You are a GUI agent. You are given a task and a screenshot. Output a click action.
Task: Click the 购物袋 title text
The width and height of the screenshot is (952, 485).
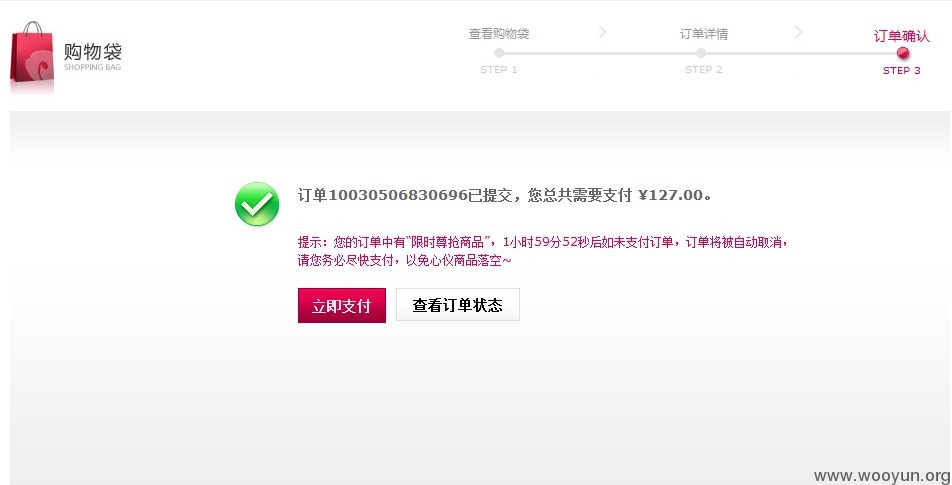93,51
